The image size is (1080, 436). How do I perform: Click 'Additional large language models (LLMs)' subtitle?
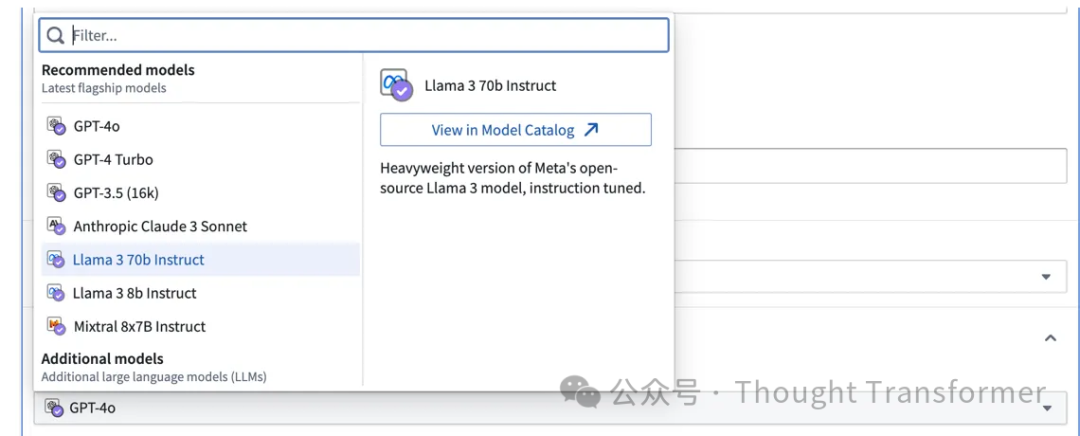[154, 377]
